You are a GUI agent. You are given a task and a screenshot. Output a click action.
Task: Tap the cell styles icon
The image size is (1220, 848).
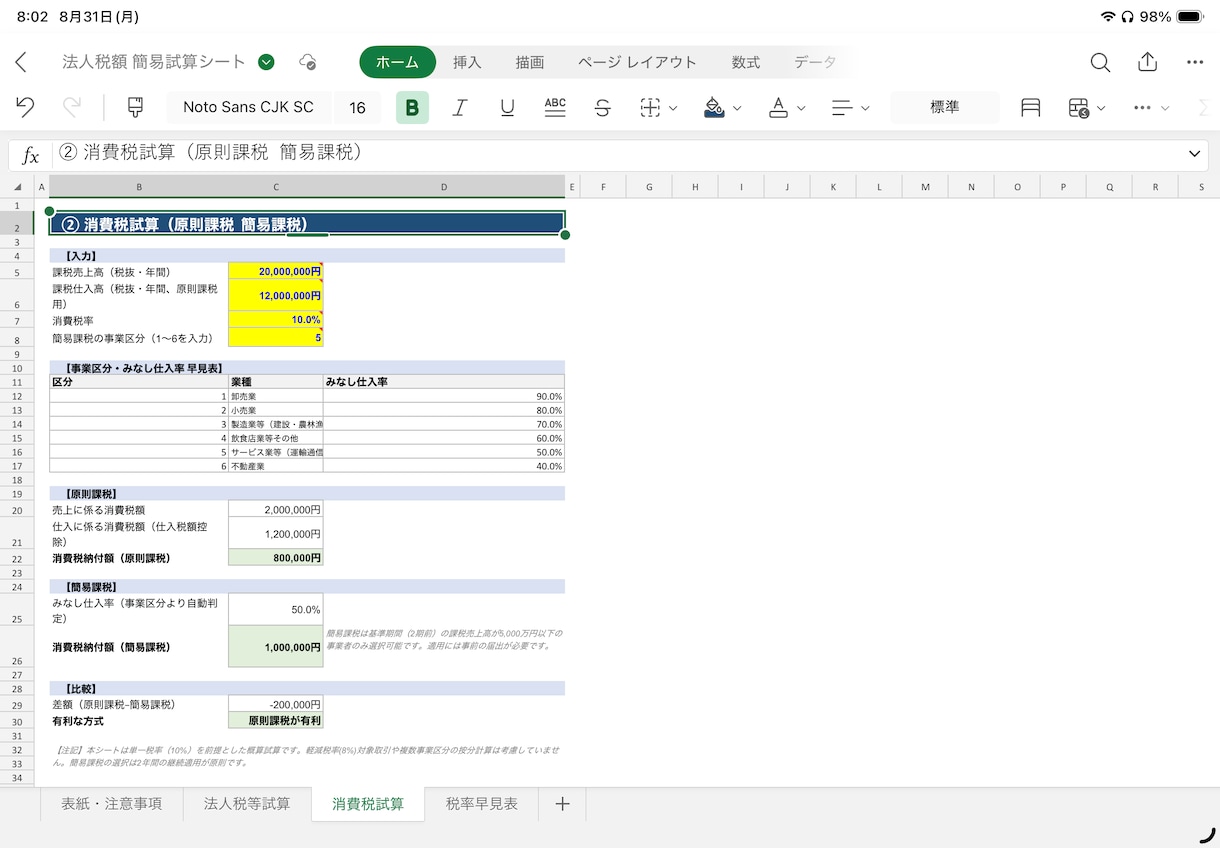click(x=1031, y=107)
